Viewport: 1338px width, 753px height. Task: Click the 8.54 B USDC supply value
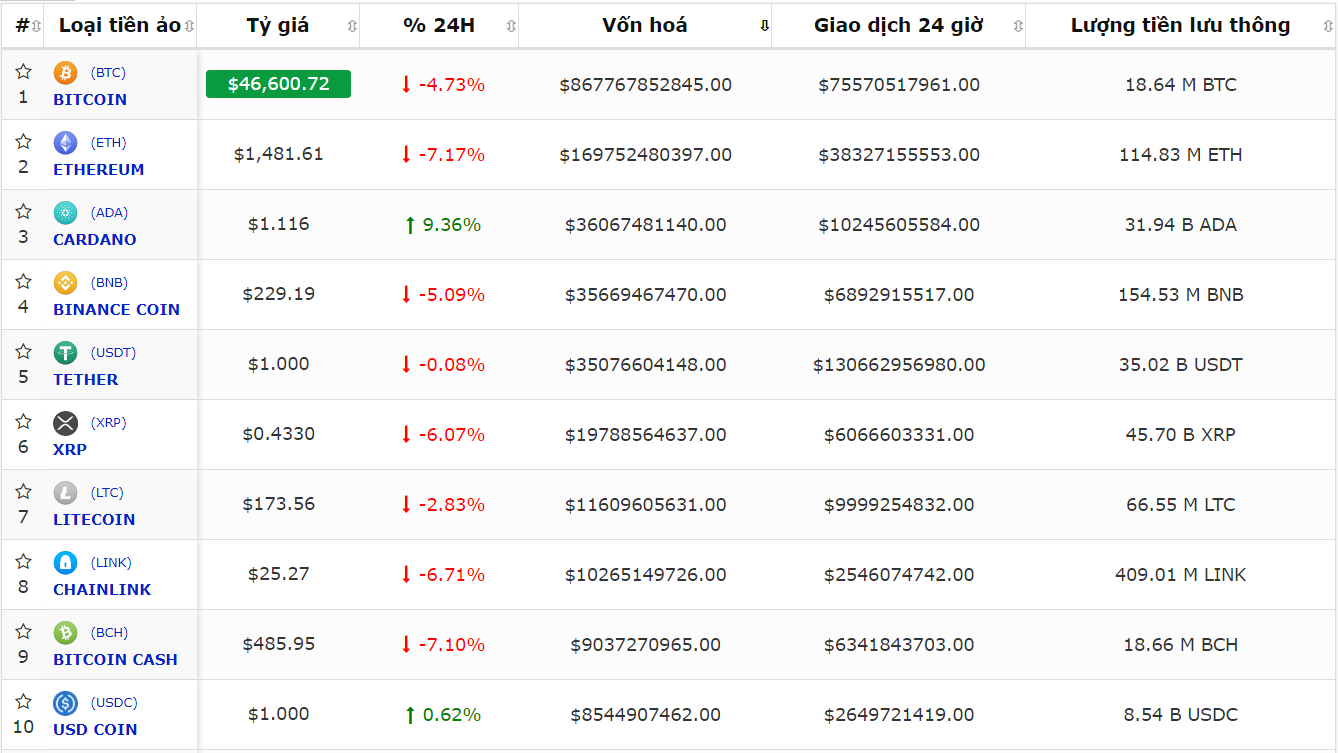coord(1181,715)
